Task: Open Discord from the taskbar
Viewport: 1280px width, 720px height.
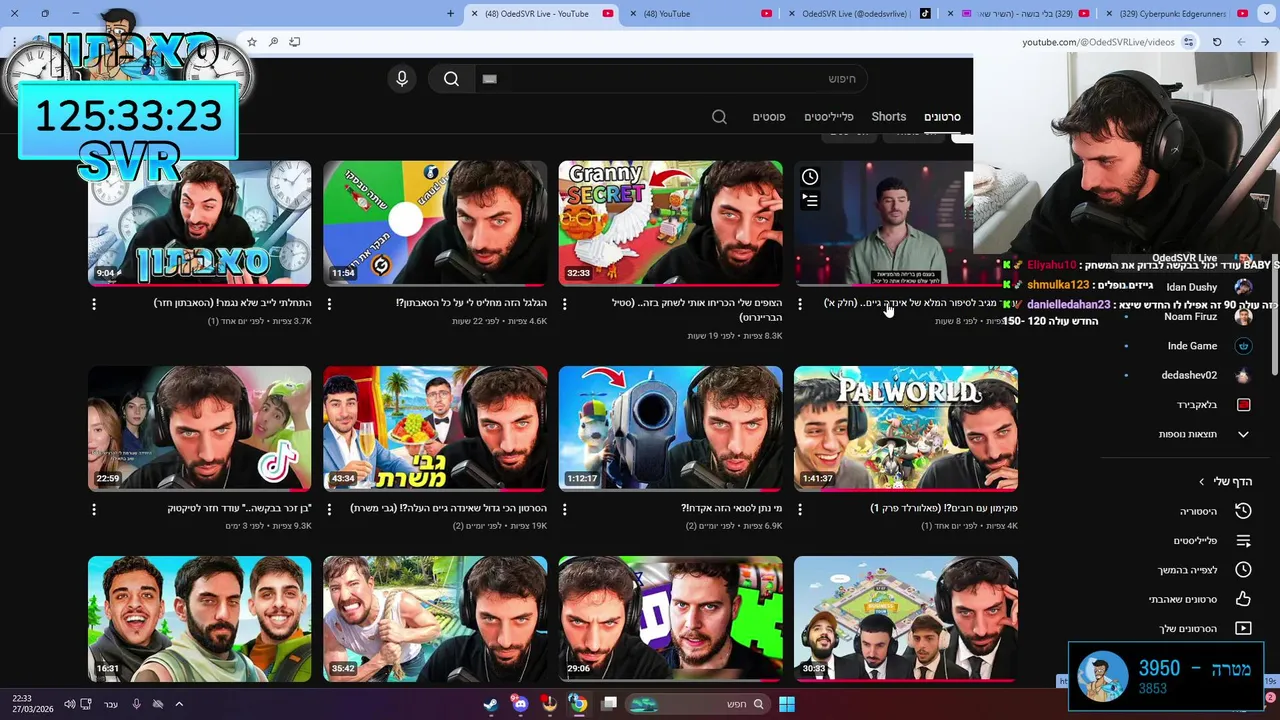Action: 519,704
